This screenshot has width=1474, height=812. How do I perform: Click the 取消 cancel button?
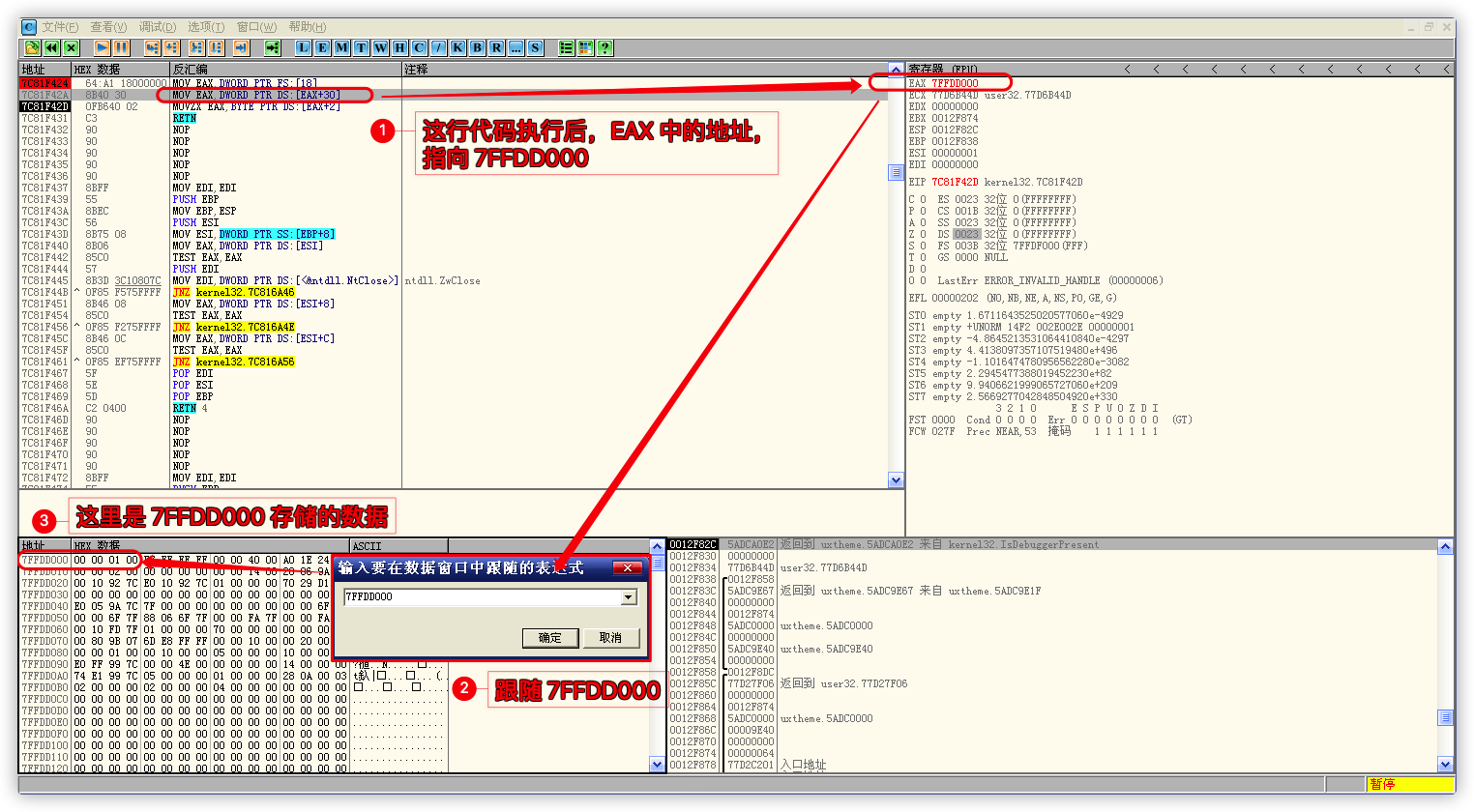(x=610, y=638)
